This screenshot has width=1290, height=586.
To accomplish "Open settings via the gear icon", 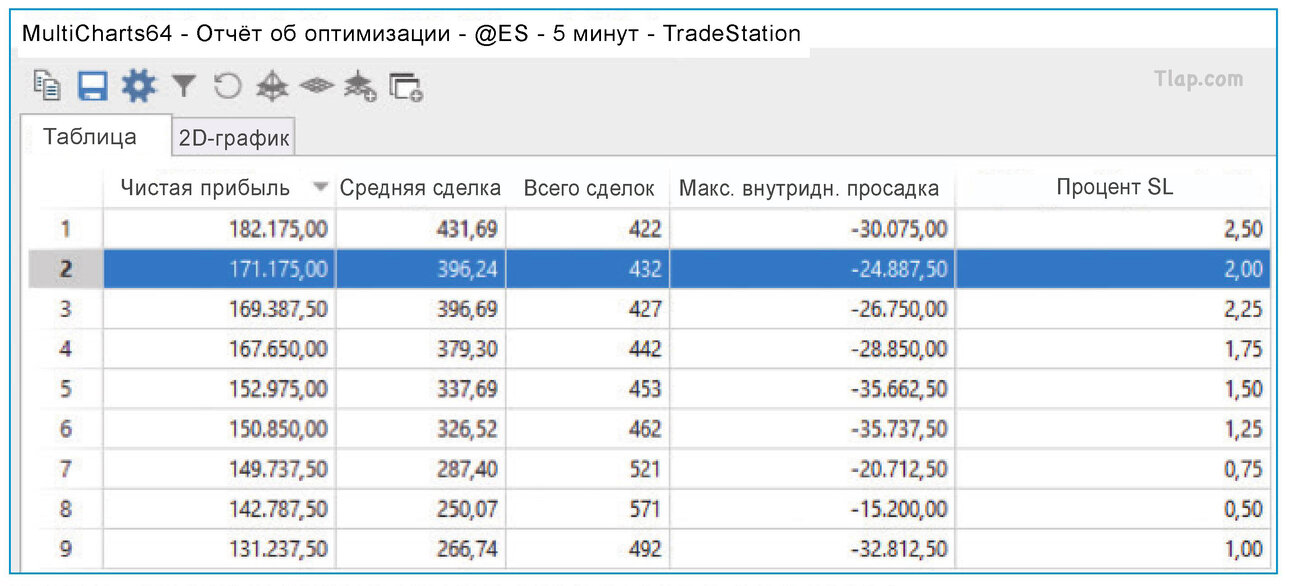I will (139, 87).
